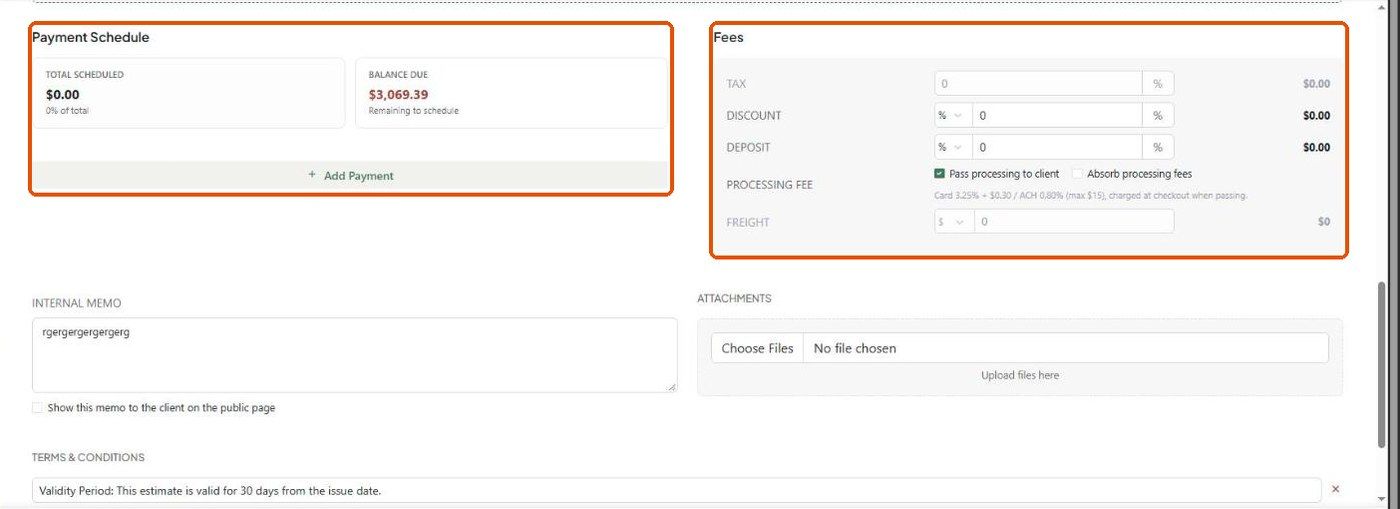Click the plus icon in Add Payment
Screen dimensions: 1400x509
click(312, 175)
